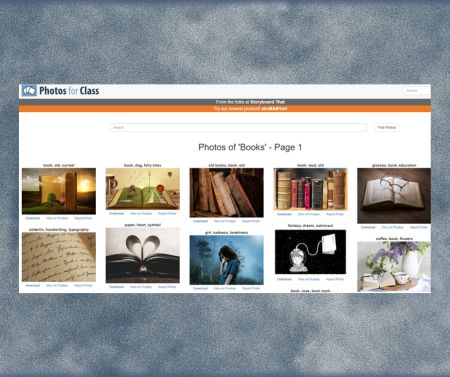Open the Storyboard That link in gray banner

267,102
